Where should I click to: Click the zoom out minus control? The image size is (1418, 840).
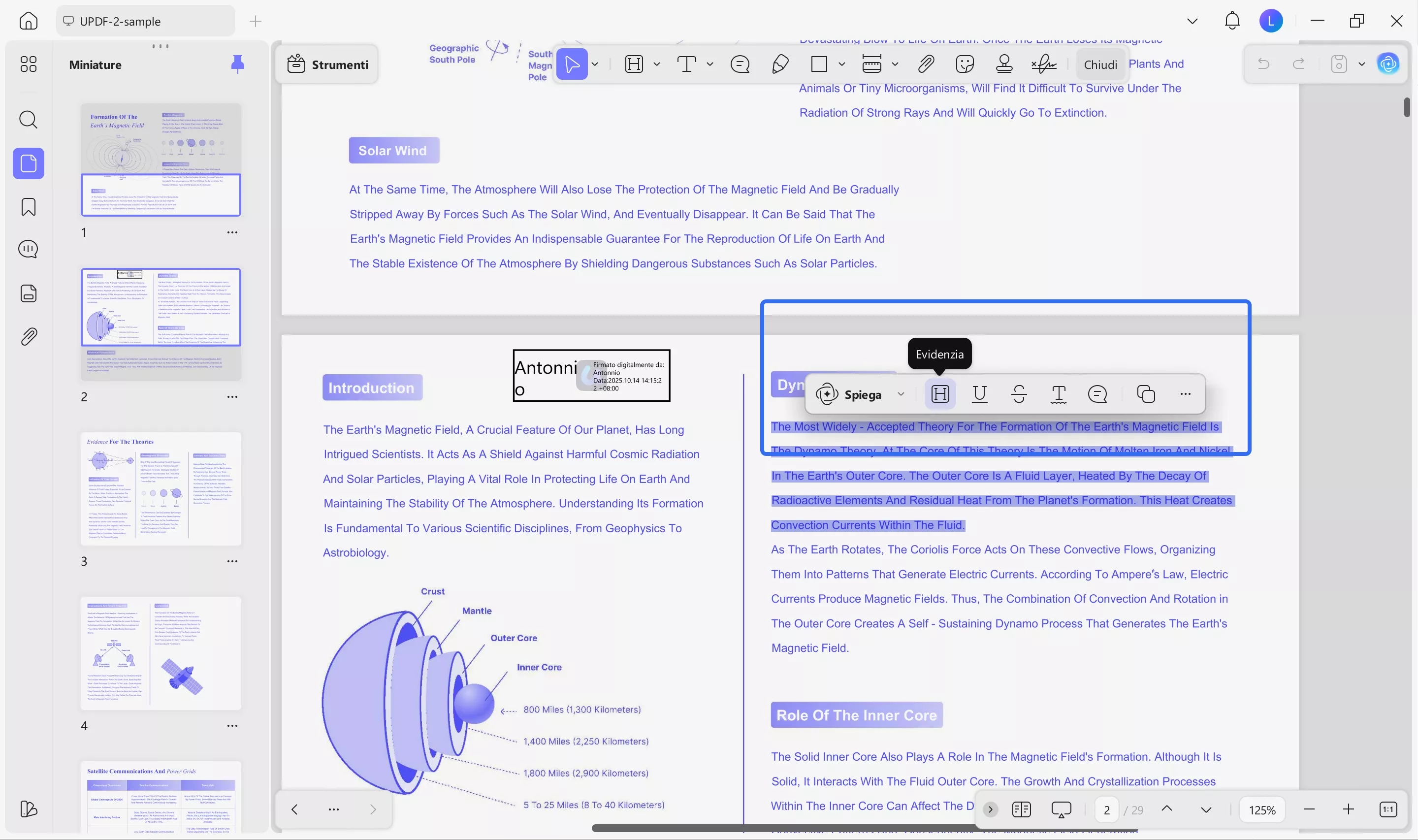click(x=1309, y=809)
